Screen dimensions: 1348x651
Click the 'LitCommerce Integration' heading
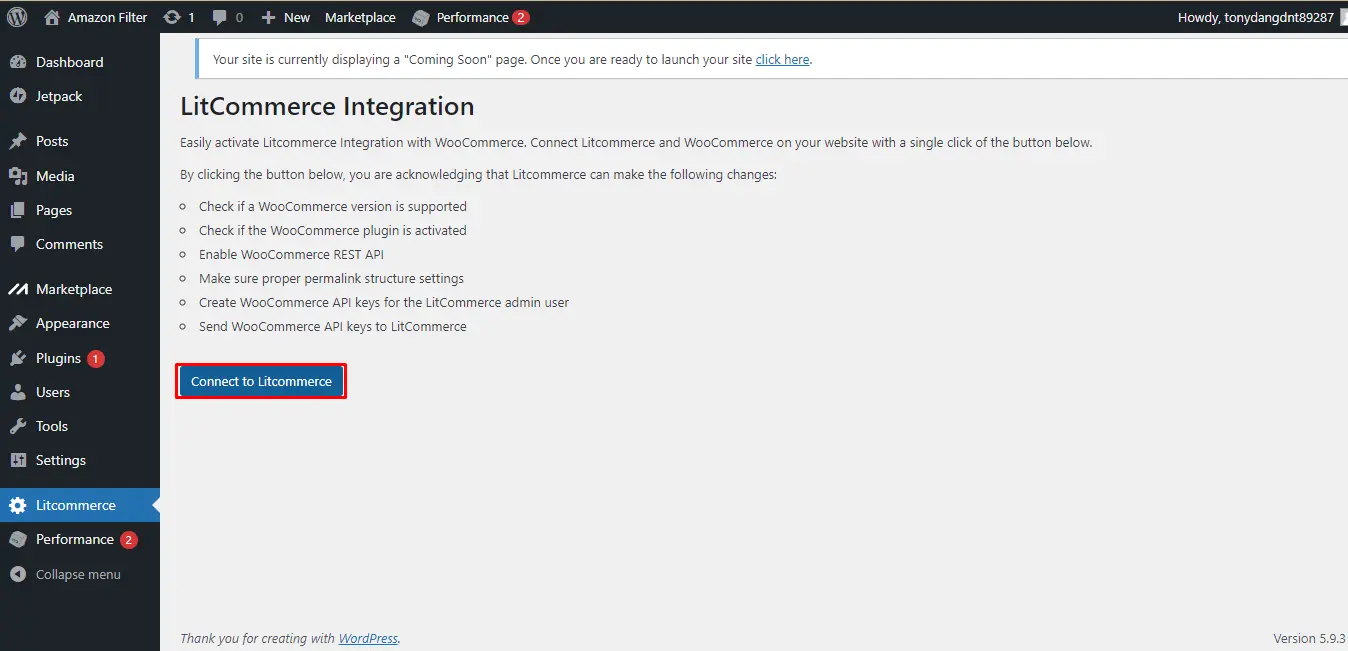click(327, 106)
